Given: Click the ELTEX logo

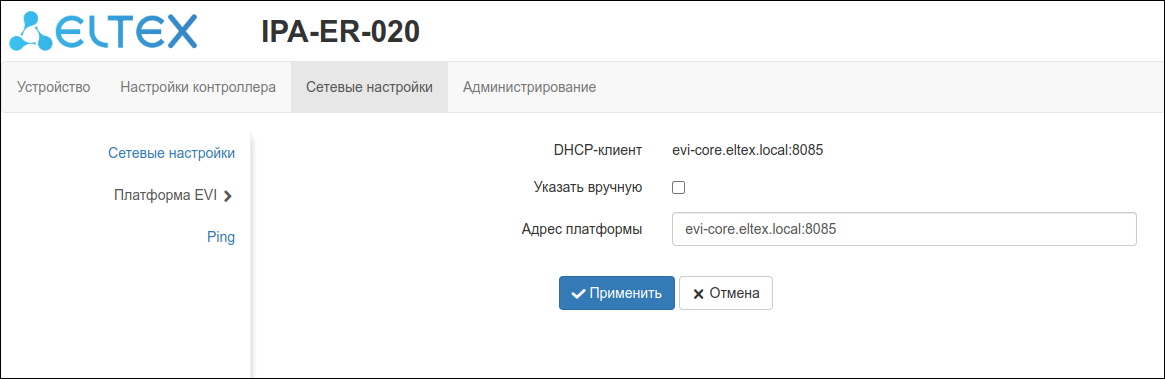Looking at the screenshot, I should [103, 31].
